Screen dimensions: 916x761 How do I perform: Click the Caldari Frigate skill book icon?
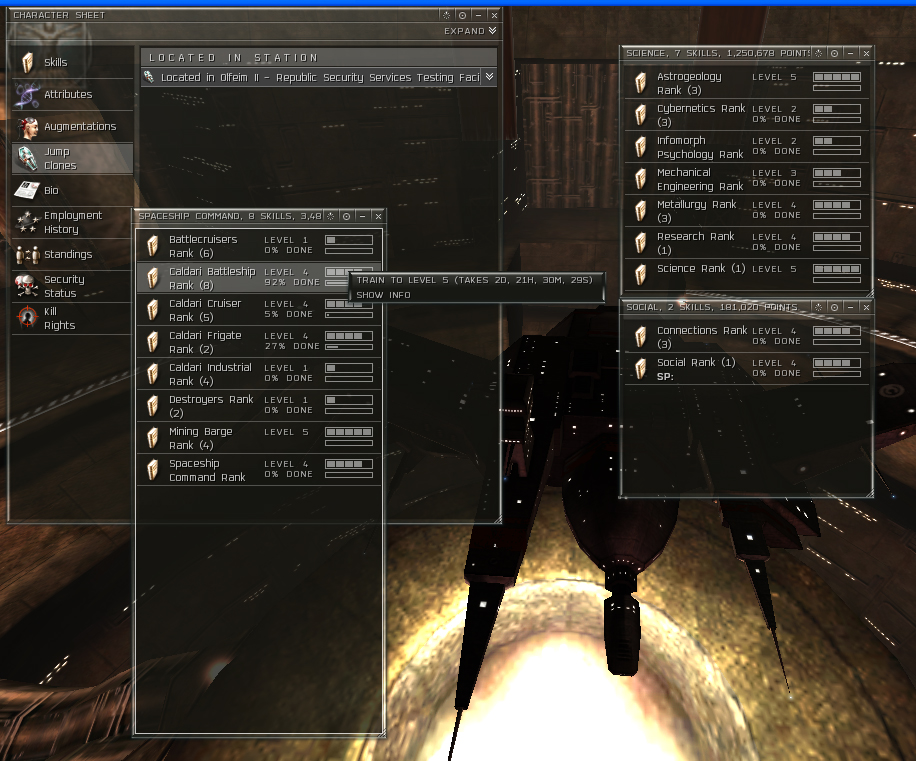coord(153,342)
